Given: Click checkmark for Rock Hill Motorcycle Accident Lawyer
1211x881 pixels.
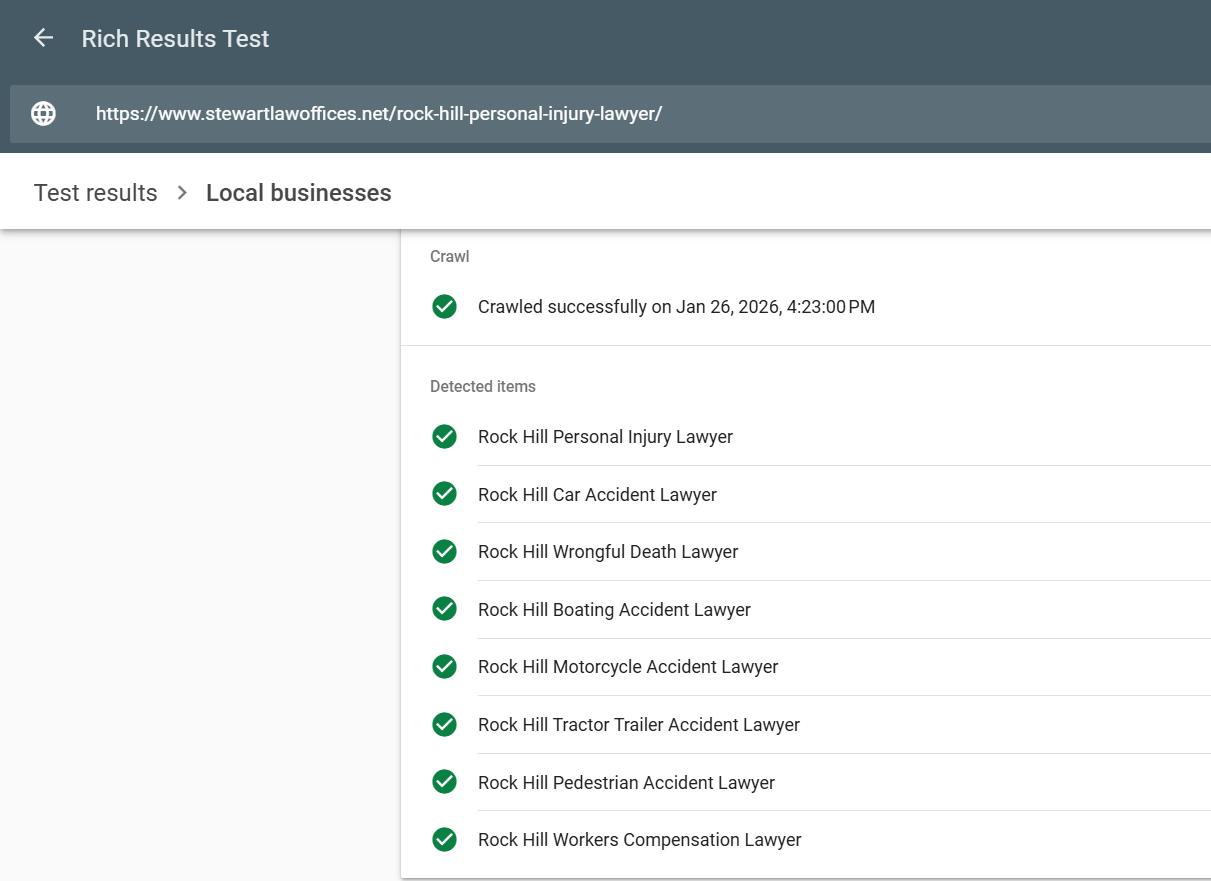Looking at the screenshot, I should pyautogui.click(x=444, y=666).
